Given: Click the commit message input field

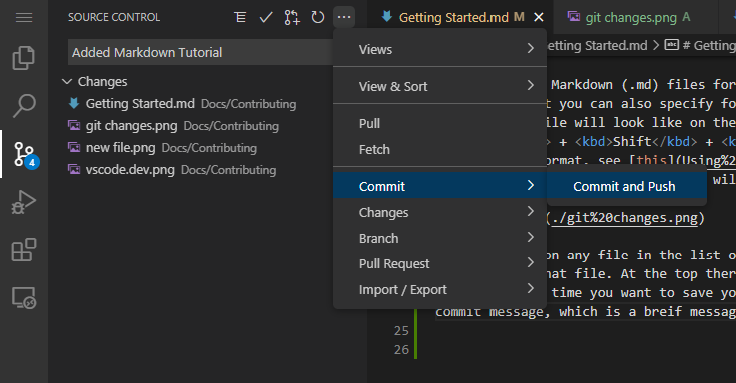Looking at the screenshot, I should click(x=200, y=52).
